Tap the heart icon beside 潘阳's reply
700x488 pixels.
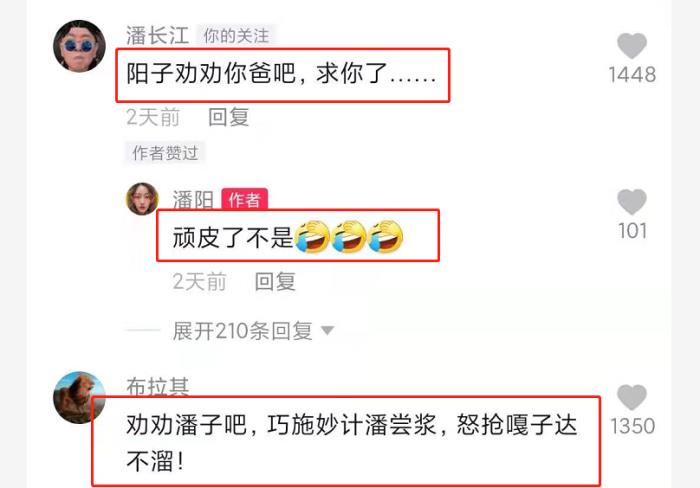[632, 202]
